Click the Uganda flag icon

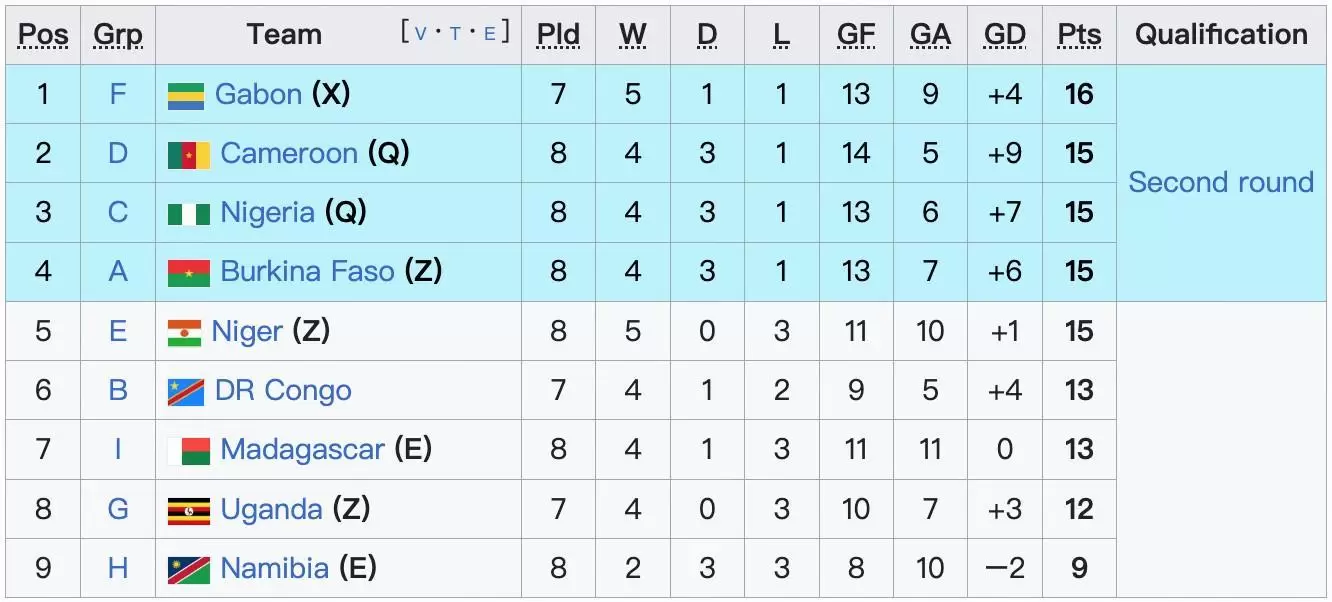click(188, 510)
